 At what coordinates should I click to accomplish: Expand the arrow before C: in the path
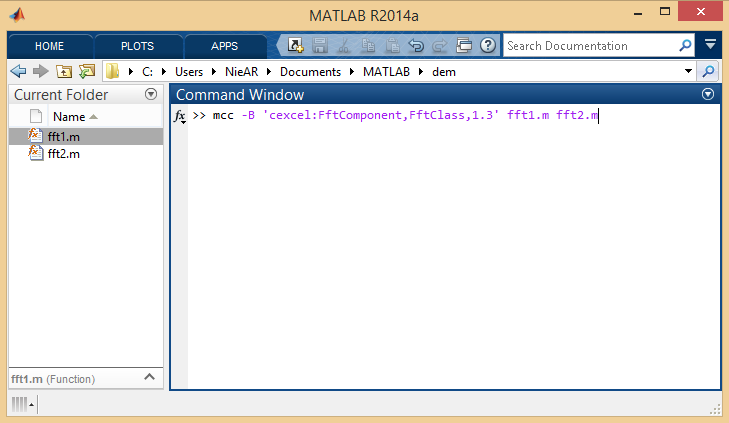tap(131, 72)
